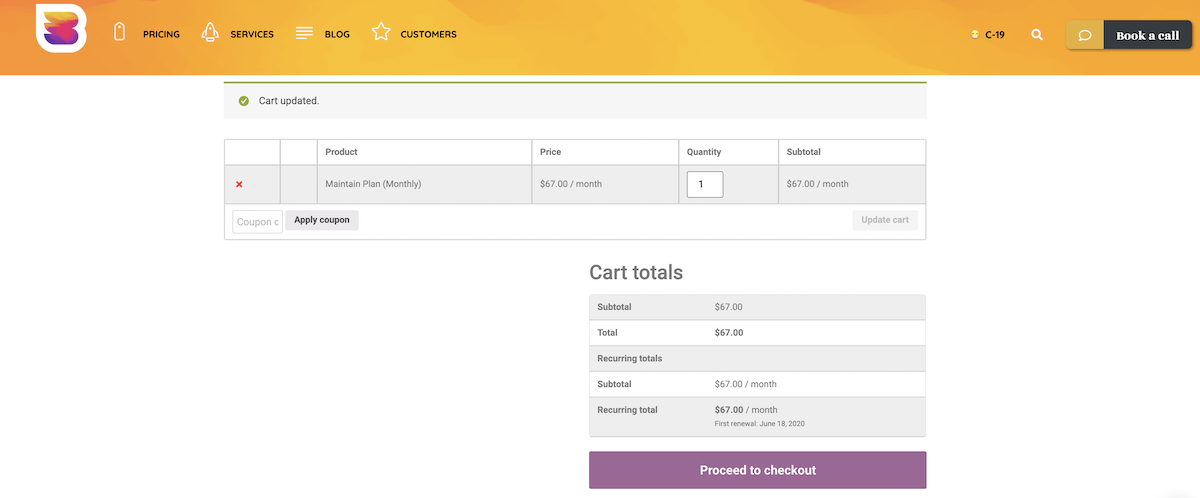Click the Price column header
This screenshot has width=1200, height=498.
point(550,152)
